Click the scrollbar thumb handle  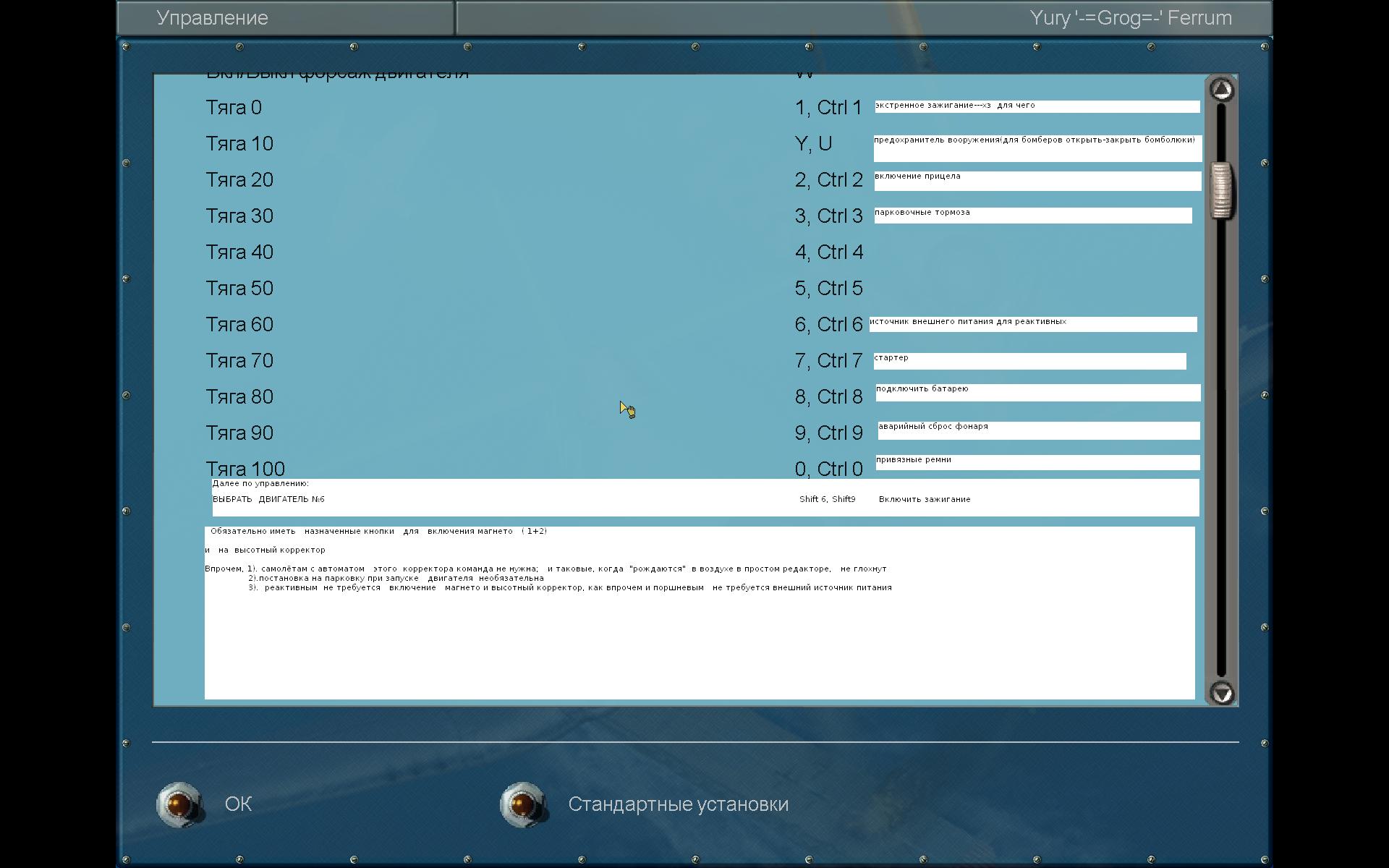[1222, 190]
